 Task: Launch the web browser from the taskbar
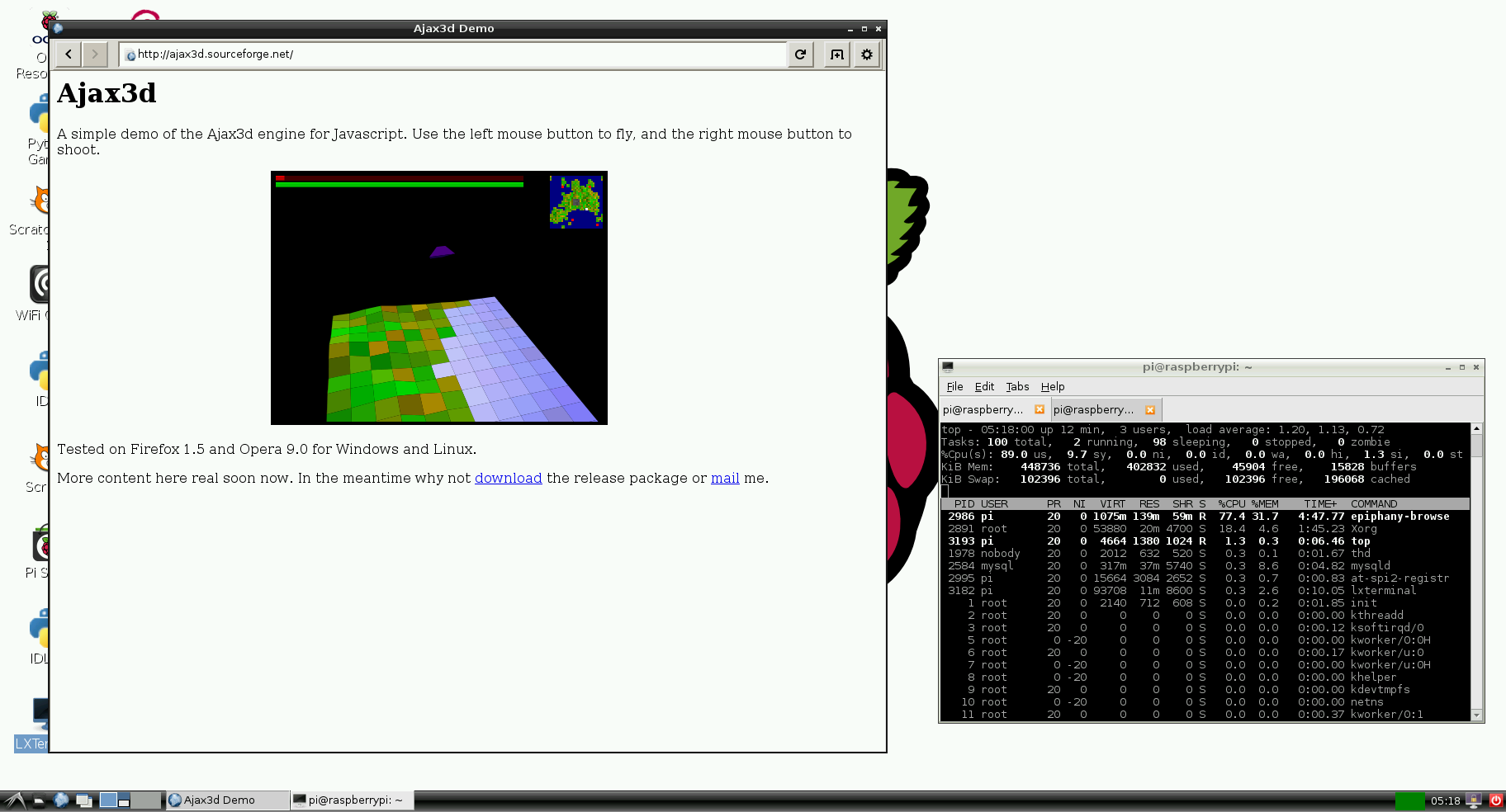[60, 800]
